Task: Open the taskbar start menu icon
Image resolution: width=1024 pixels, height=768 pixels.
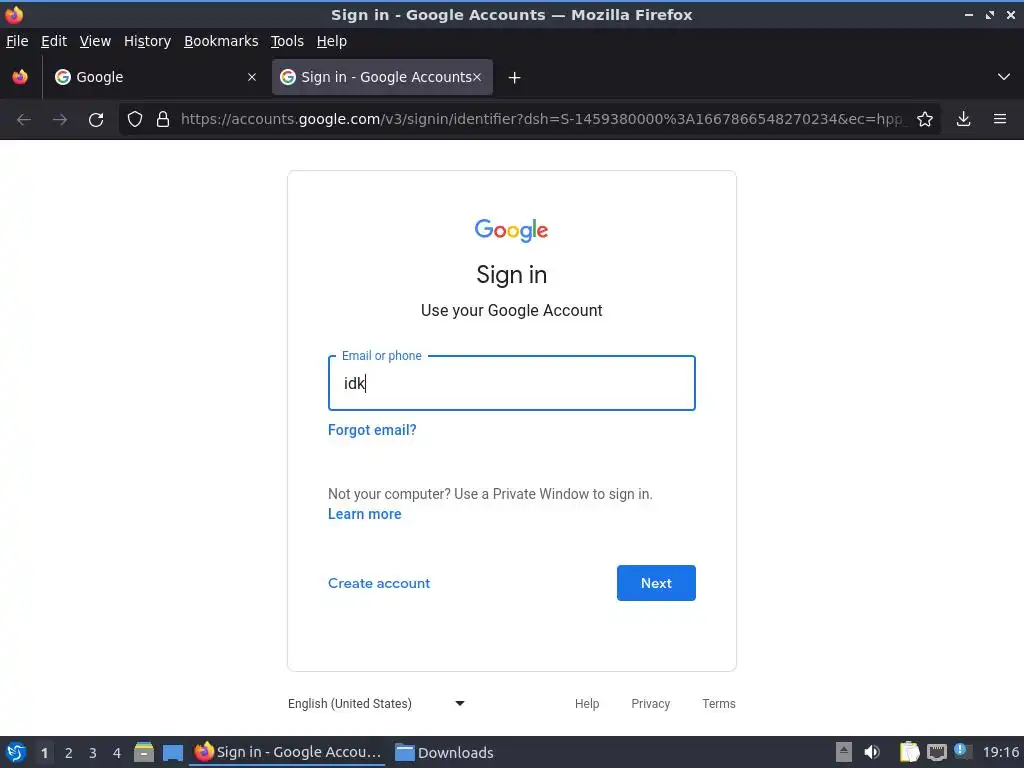Action: coord(16,752)
